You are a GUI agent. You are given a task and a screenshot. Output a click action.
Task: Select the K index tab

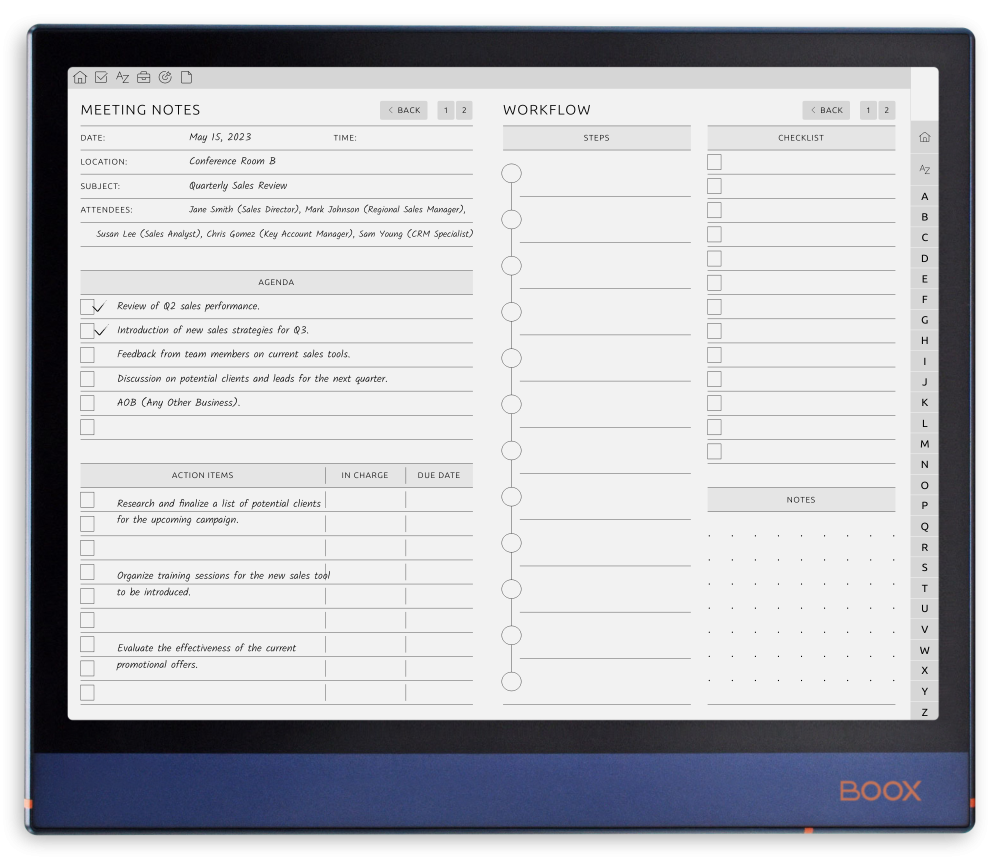[925, 403]
